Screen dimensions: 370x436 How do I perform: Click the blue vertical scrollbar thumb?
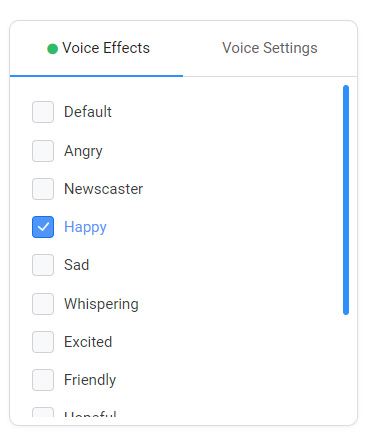coord(346,200)
